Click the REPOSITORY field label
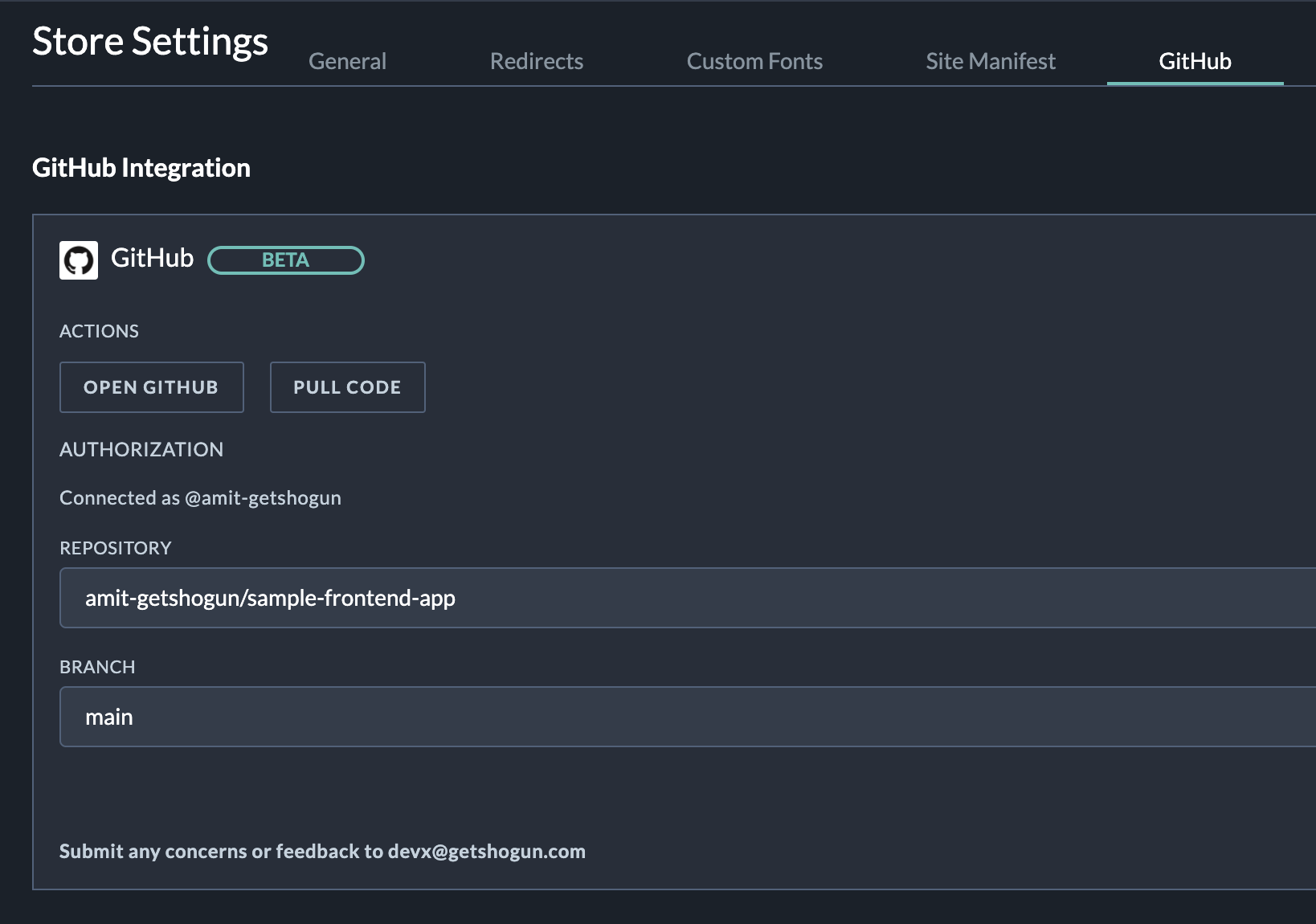The height and width of the screenshot is (924, 1316). 116,548
